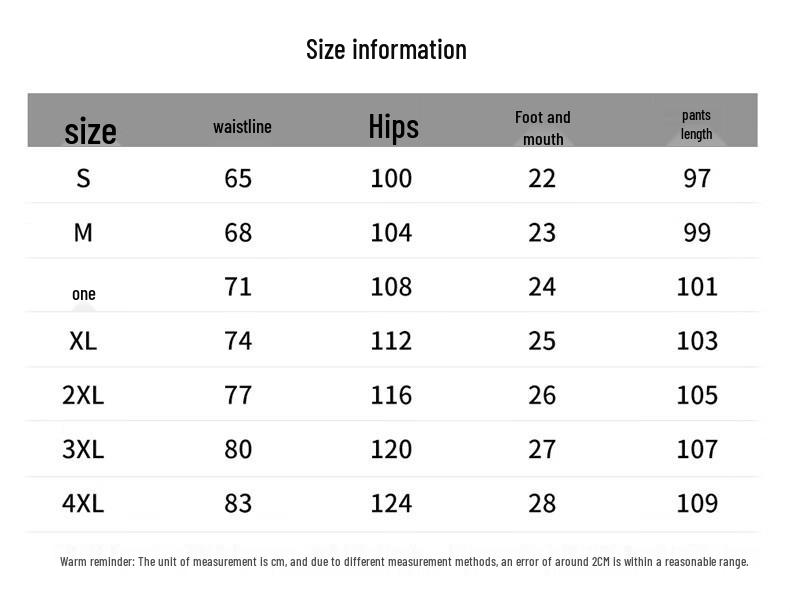This screenshot has height=613, width=790.
Task: Click waistline value 65
Action: point(238,178)
